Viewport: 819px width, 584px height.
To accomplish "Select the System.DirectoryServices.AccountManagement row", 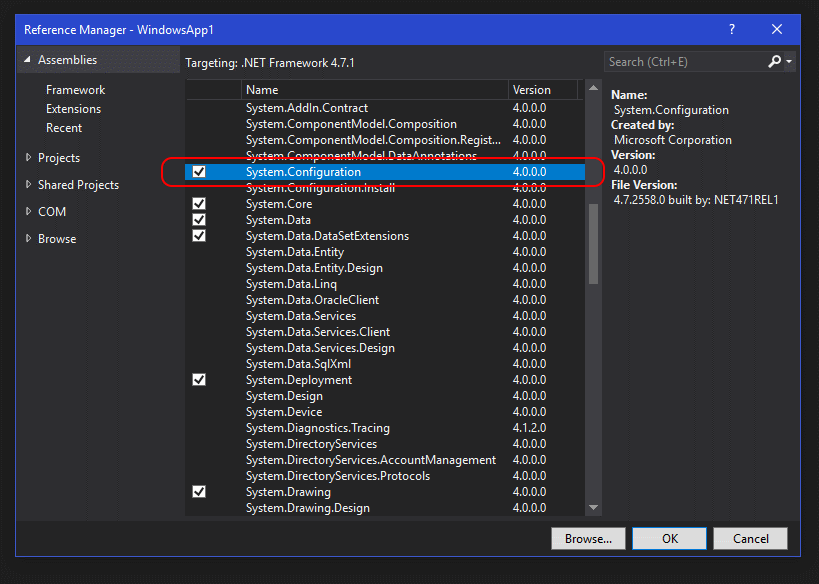I will [x=385, y=460].
